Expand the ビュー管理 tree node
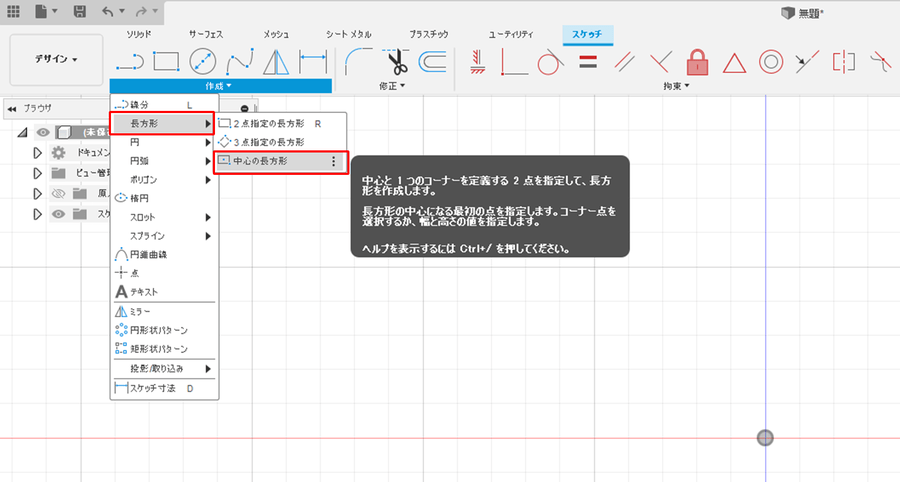The width and height of the screenshot is (900, 482). coord(38,173)
